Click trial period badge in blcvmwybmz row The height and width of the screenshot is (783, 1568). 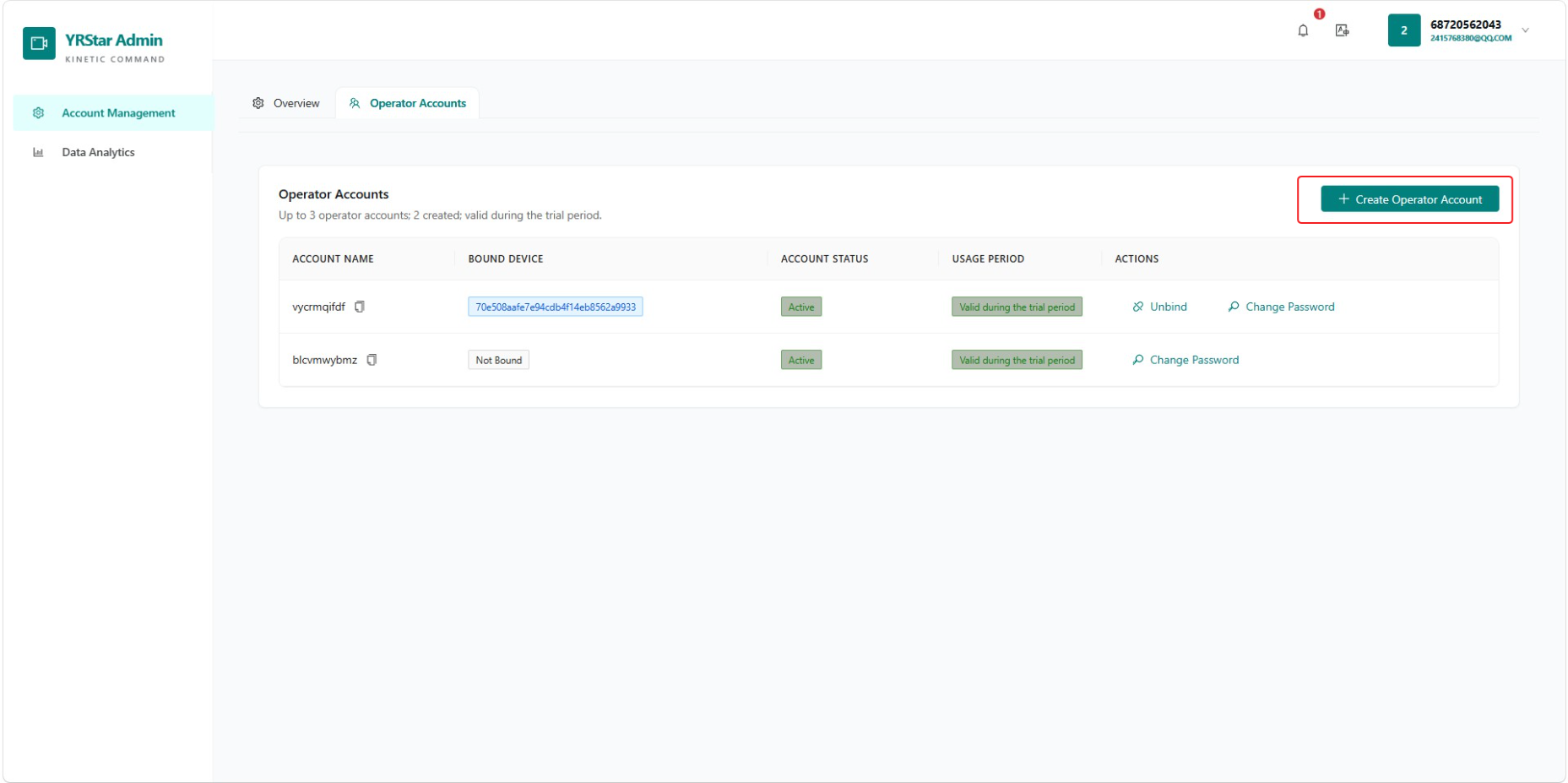coord(1017,360)
